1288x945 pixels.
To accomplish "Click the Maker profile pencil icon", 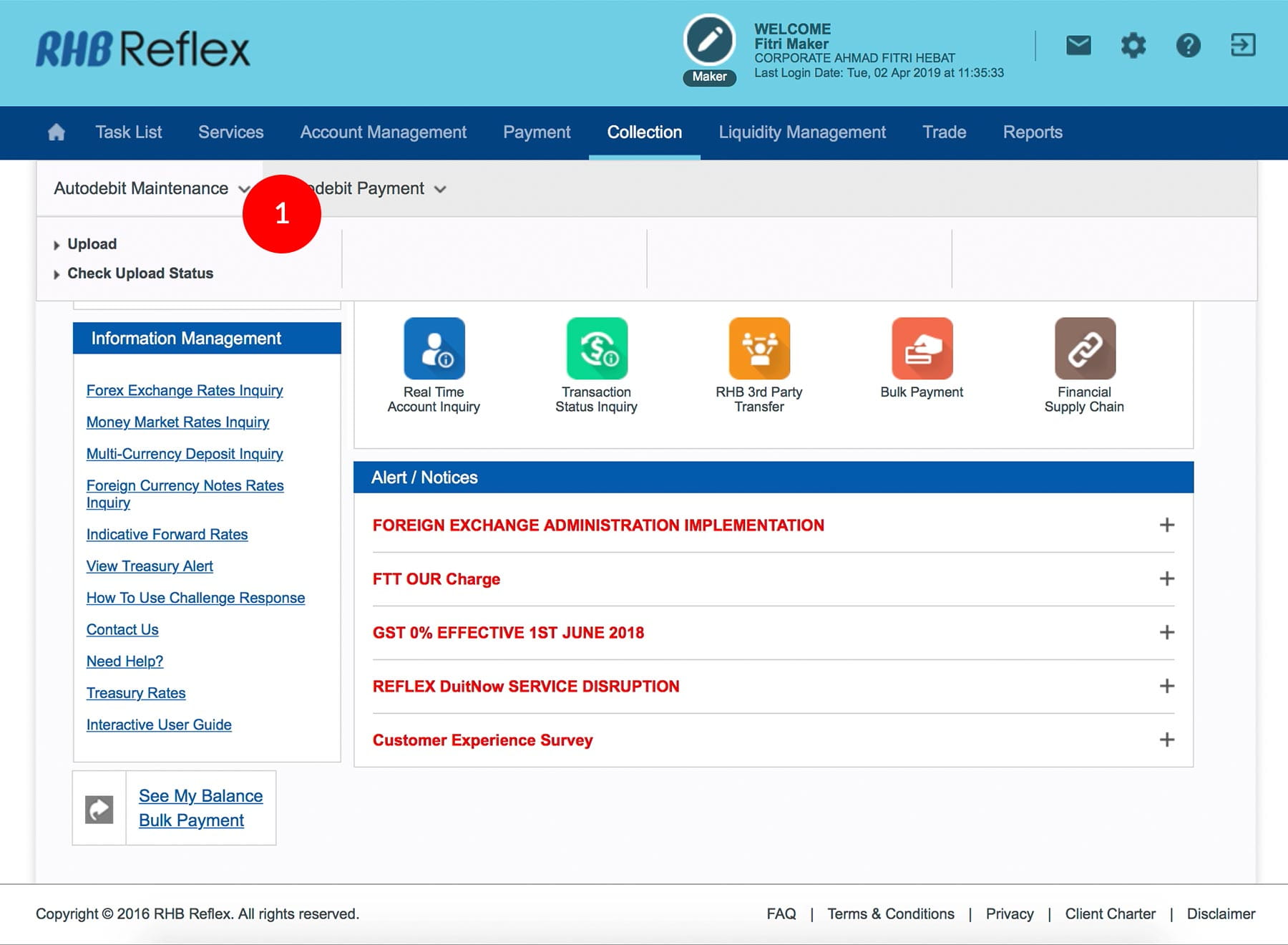I will 709,41.
